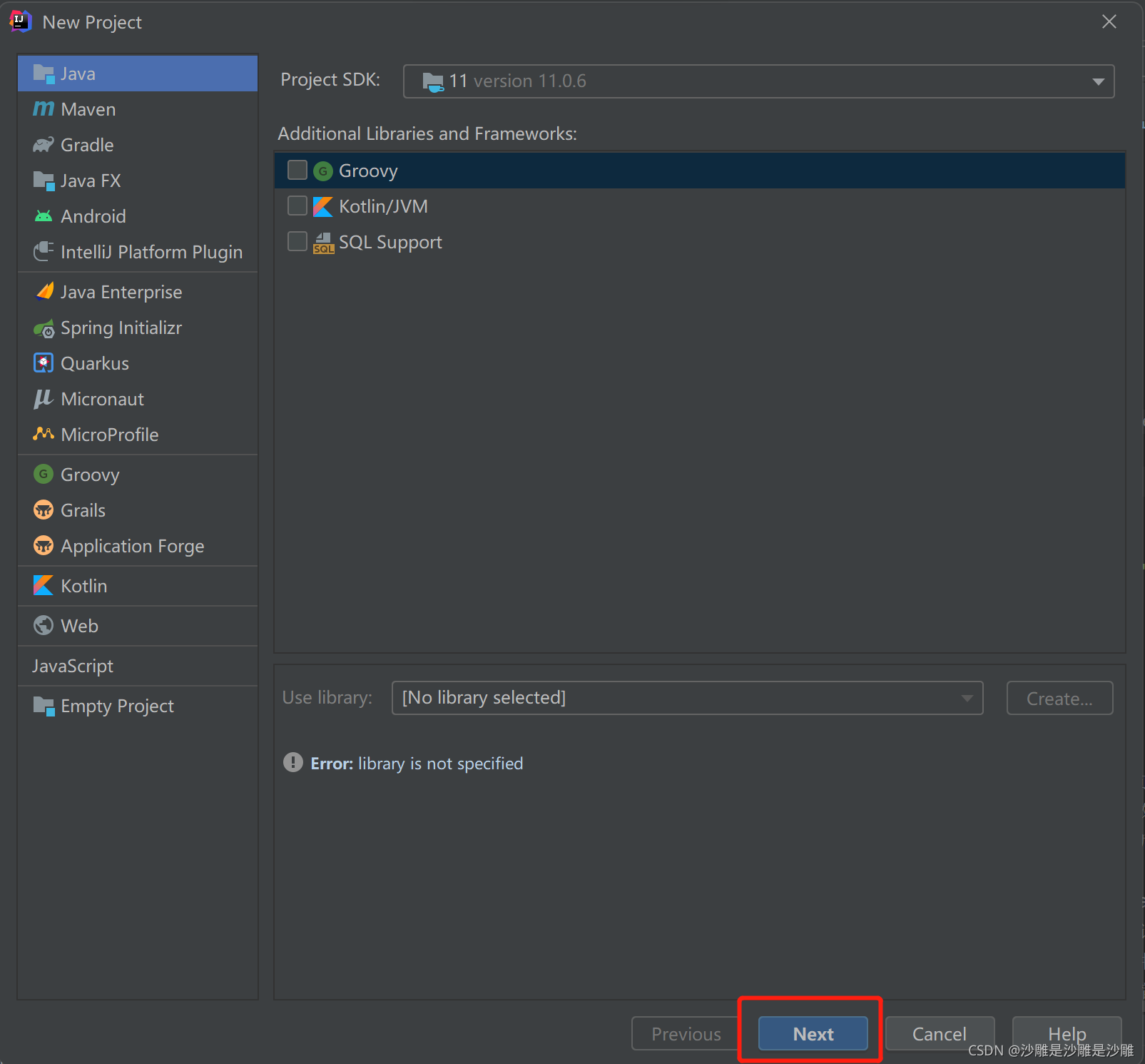Choose Android project type
The height and width of the screenshot is (1064, 1145).
138,216
